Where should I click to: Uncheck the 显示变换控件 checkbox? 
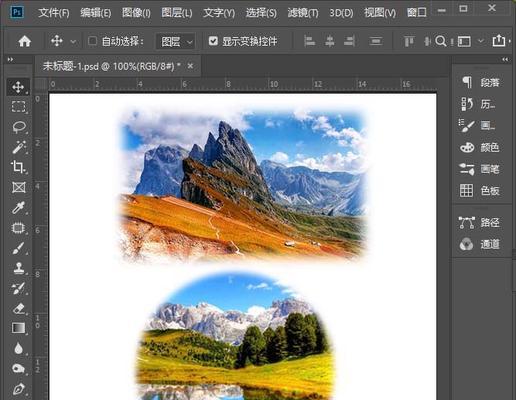pos(213,41)
